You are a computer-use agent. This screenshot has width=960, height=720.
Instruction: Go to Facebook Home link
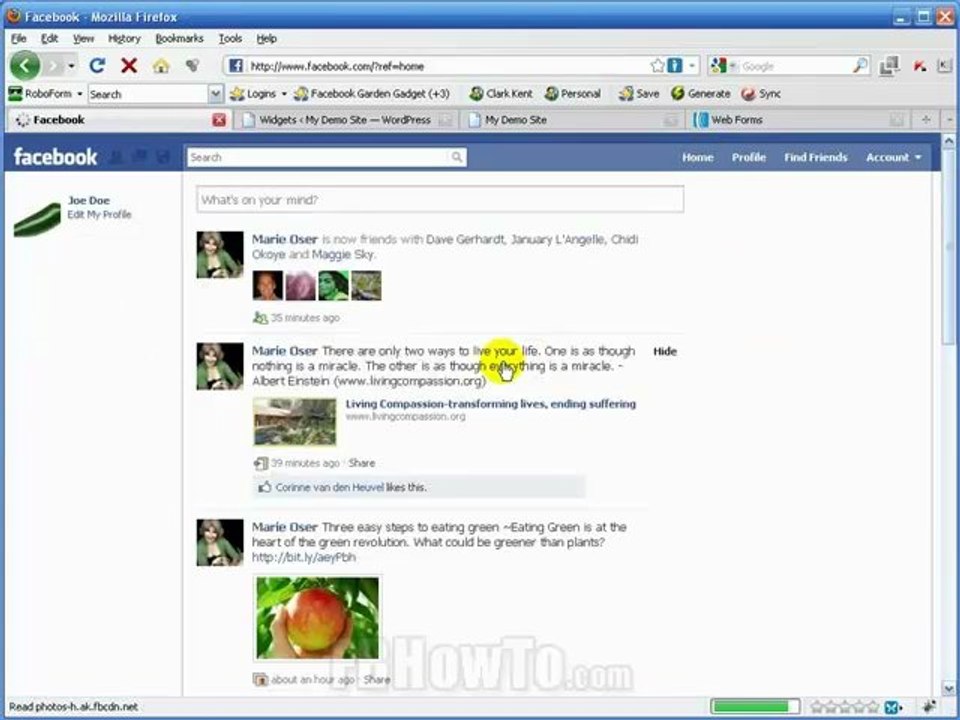coord(697,157)
